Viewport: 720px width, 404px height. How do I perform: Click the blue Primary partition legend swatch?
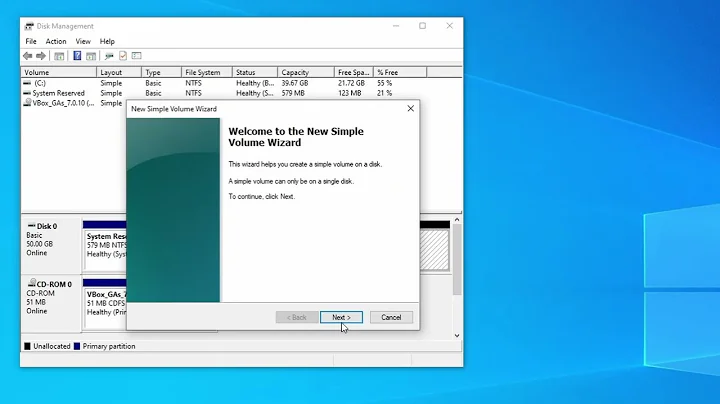[77, 346]
